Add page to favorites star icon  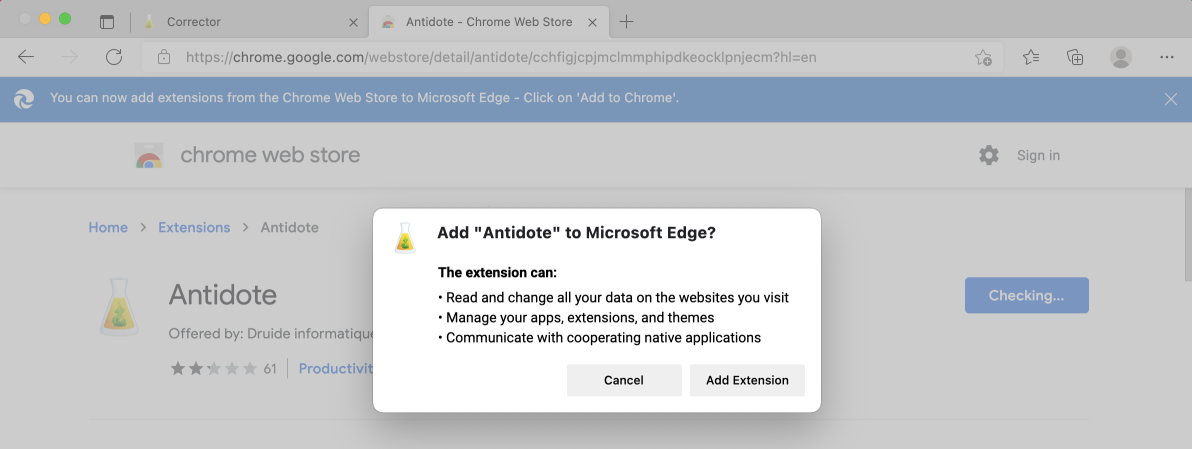pyautogui.click(x=983, y=57)
